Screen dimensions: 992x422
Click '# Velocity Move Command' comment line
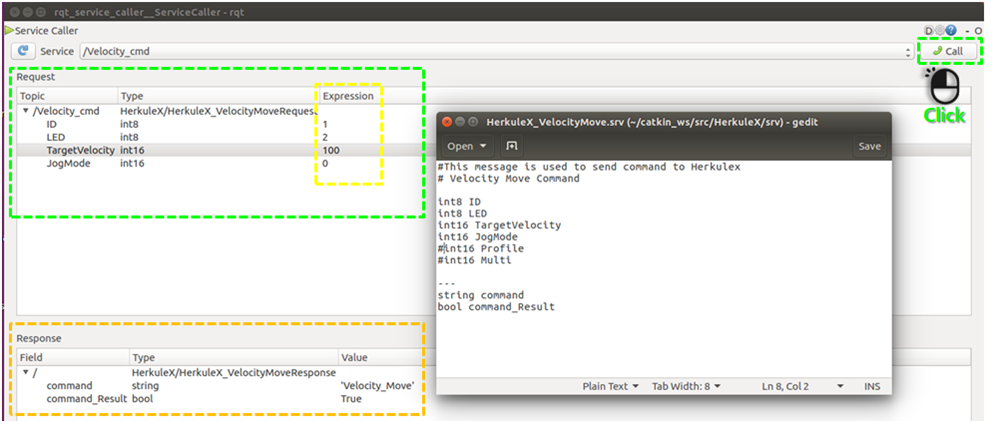pyautogui.click(x=509, y=178)
